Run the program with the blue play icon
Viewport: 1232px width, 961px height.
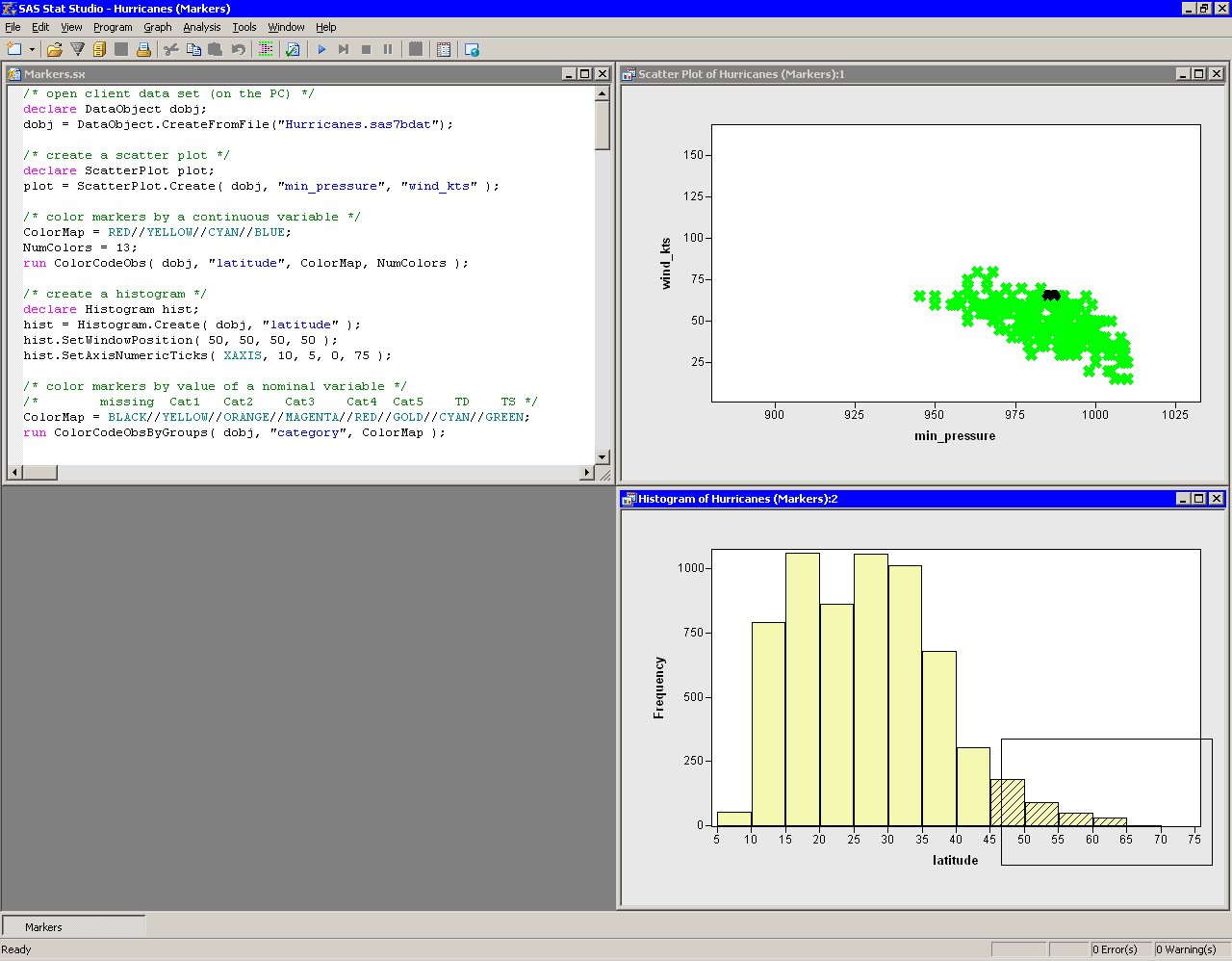pyautogui.click(x=321, y=49)
